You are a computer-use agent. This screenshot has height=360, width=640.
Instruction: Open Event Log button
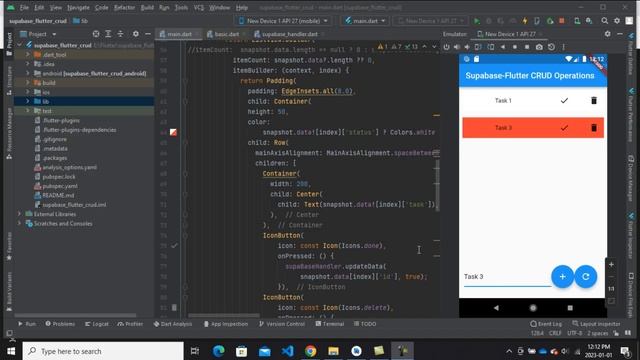(546, 324)
